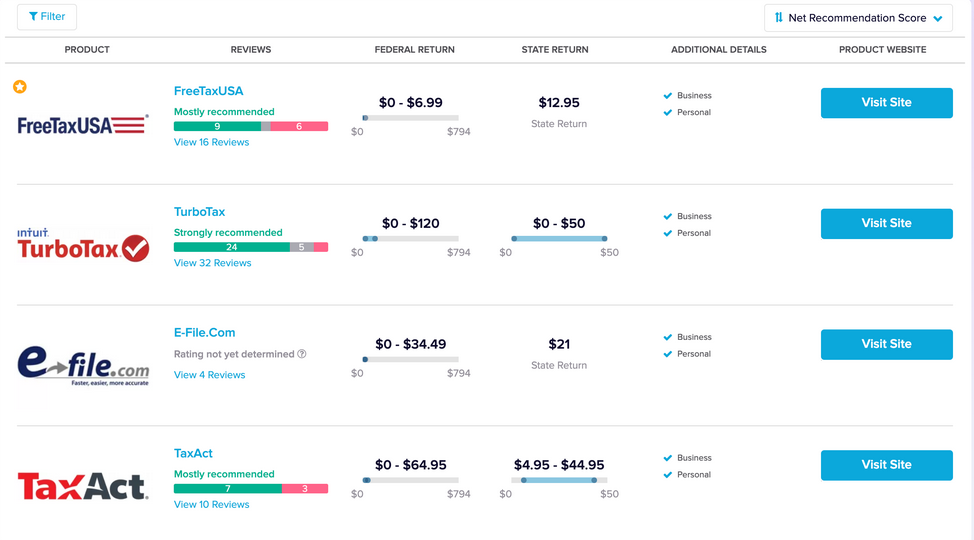Click the Intuit TurboTax logo
The image size is (974, 540).
point(83,245)
